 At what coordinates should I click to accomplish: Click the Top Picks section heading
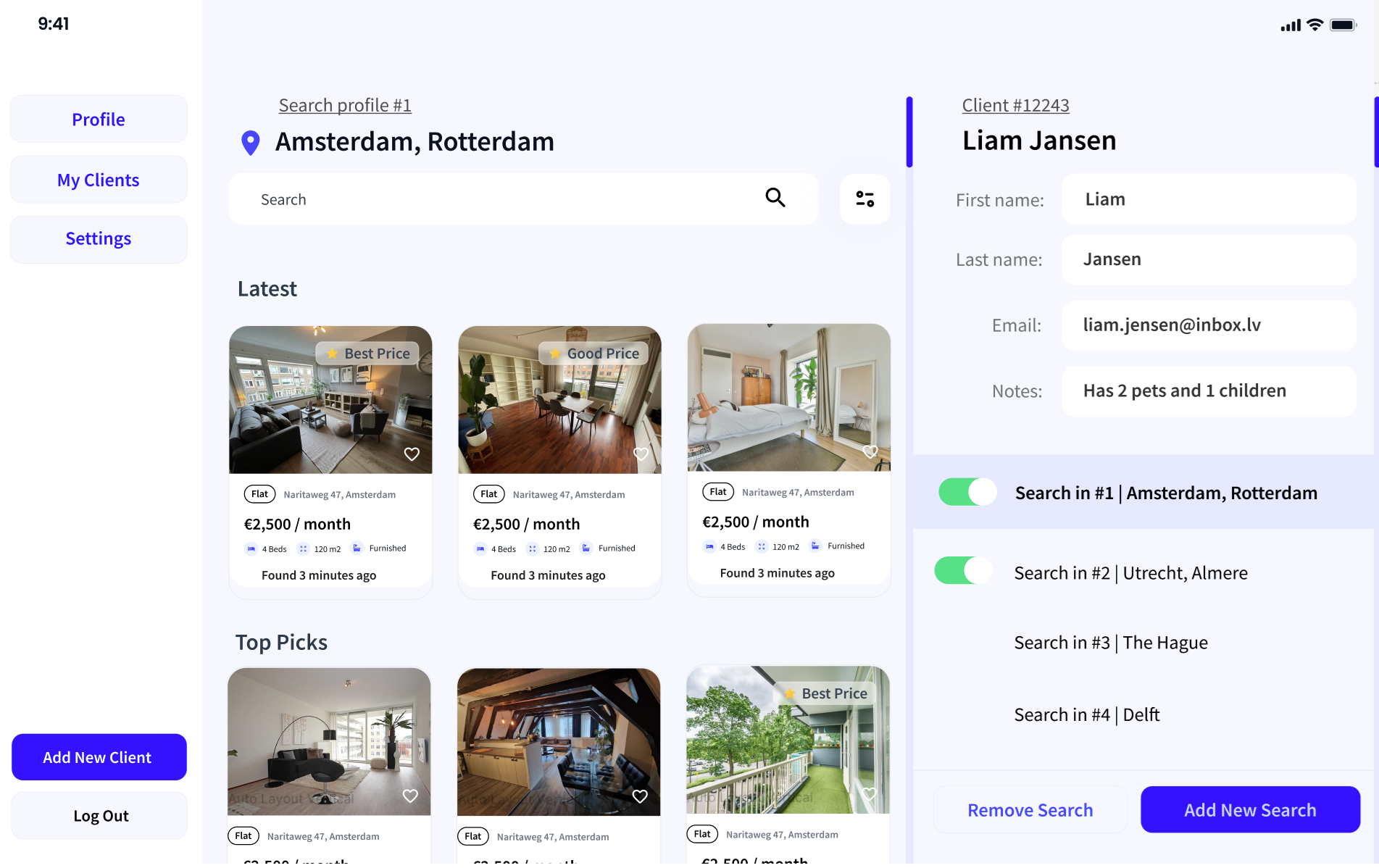tap(281, 643)
